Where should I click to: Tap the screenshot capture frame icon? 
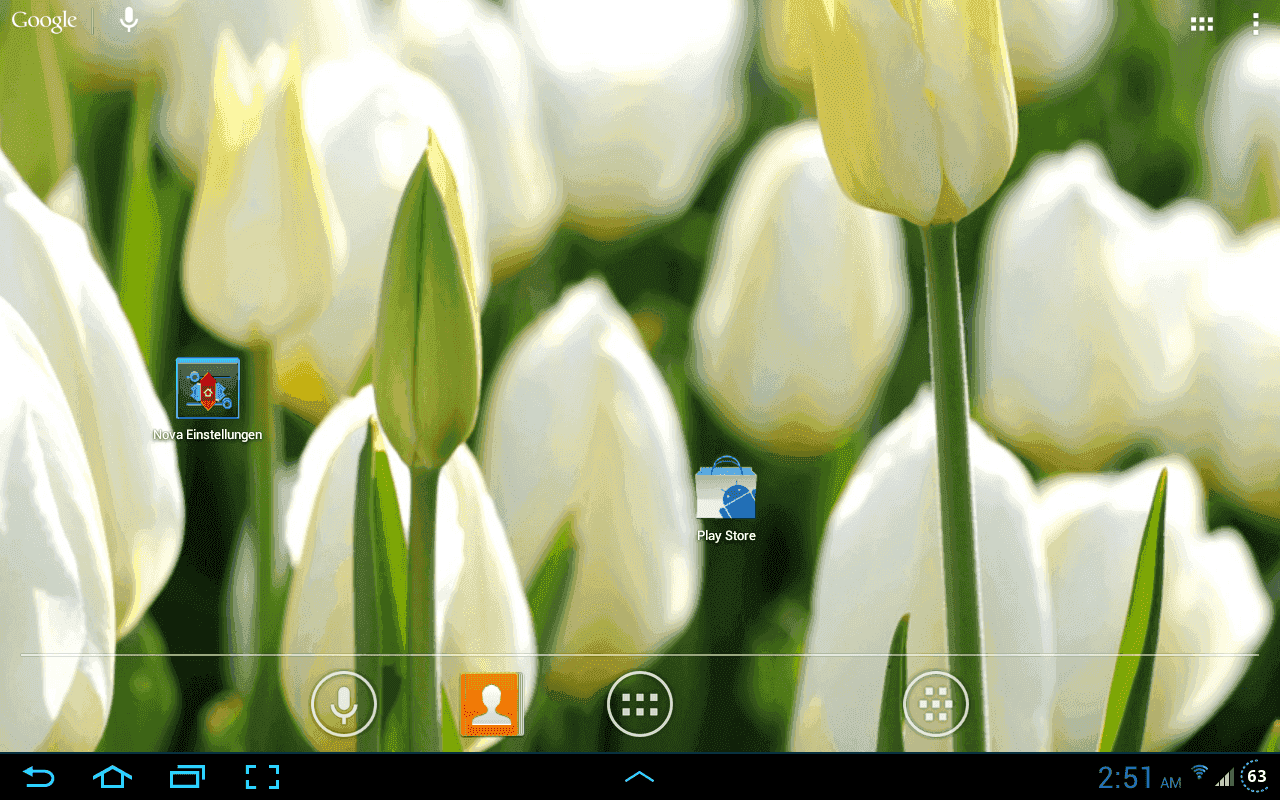(x=262, y=777)
